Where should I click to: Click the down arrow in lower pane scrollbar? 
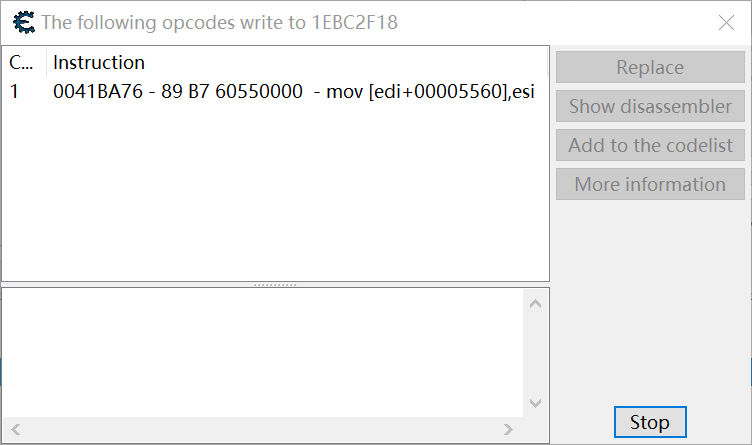tap(535, 403)
